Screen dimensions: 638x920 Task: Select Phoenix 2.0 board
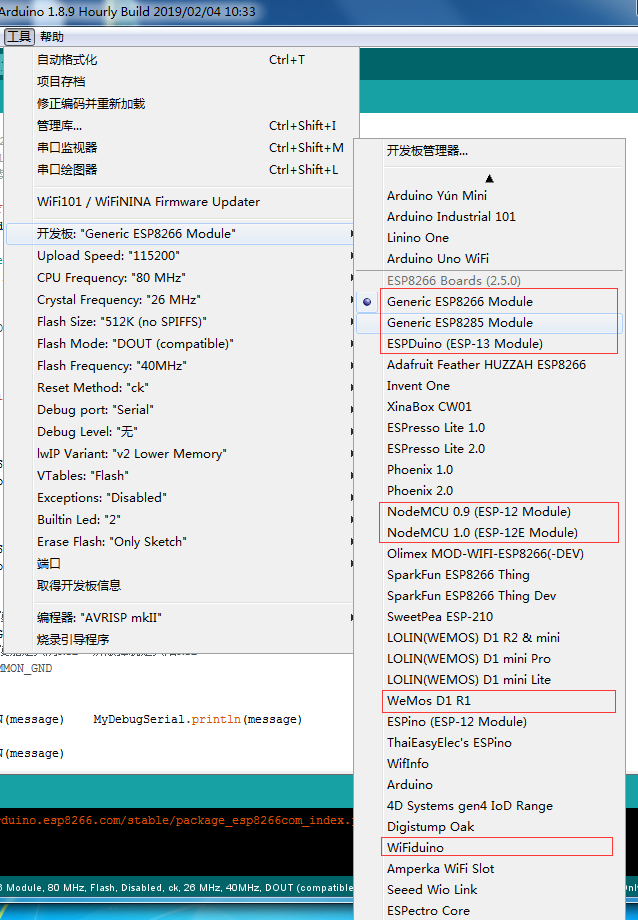(490, 491)
